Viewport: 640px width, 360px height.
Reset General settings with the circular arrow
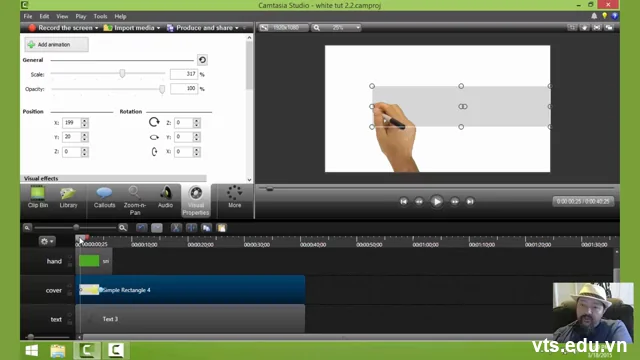click(202, 60)
